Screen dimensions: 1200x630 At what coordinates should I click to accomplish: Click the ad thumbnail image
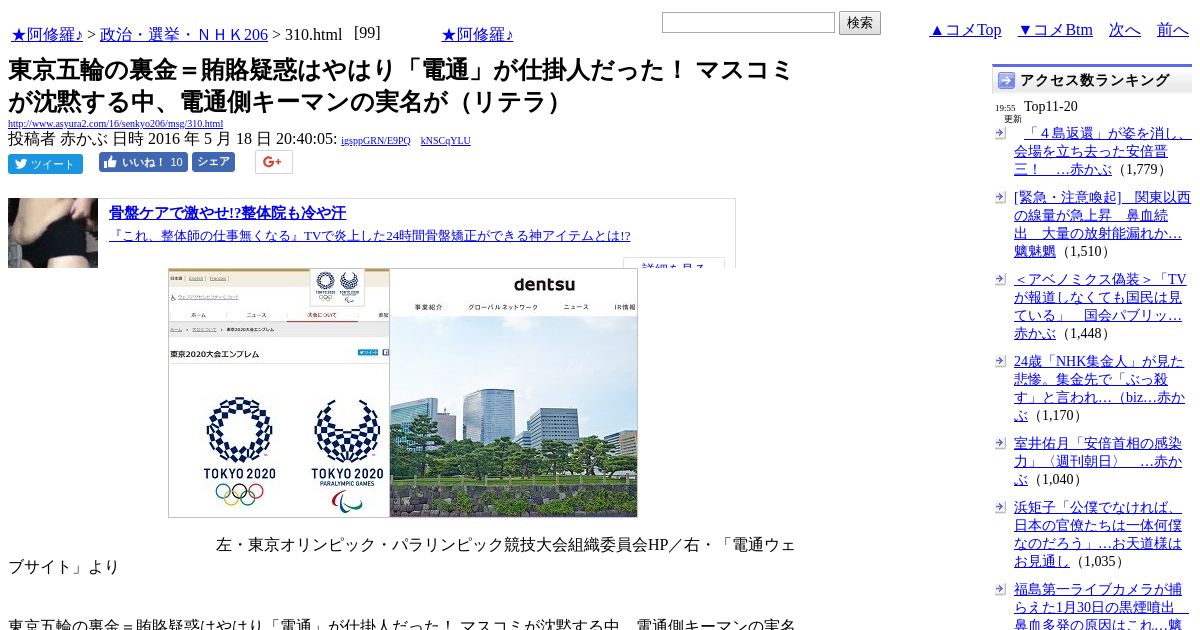(x=53, y=233)
